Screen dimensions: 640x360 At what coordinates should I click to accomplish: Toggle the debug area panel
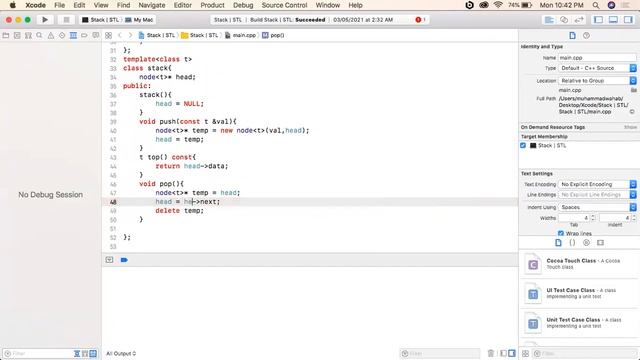[x=613, y=20]
